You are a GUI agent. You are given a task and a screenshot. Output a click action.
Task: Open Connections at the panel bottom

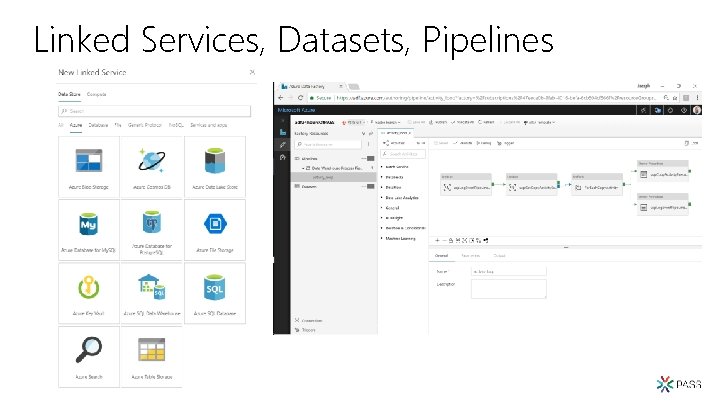click(309, 321)
